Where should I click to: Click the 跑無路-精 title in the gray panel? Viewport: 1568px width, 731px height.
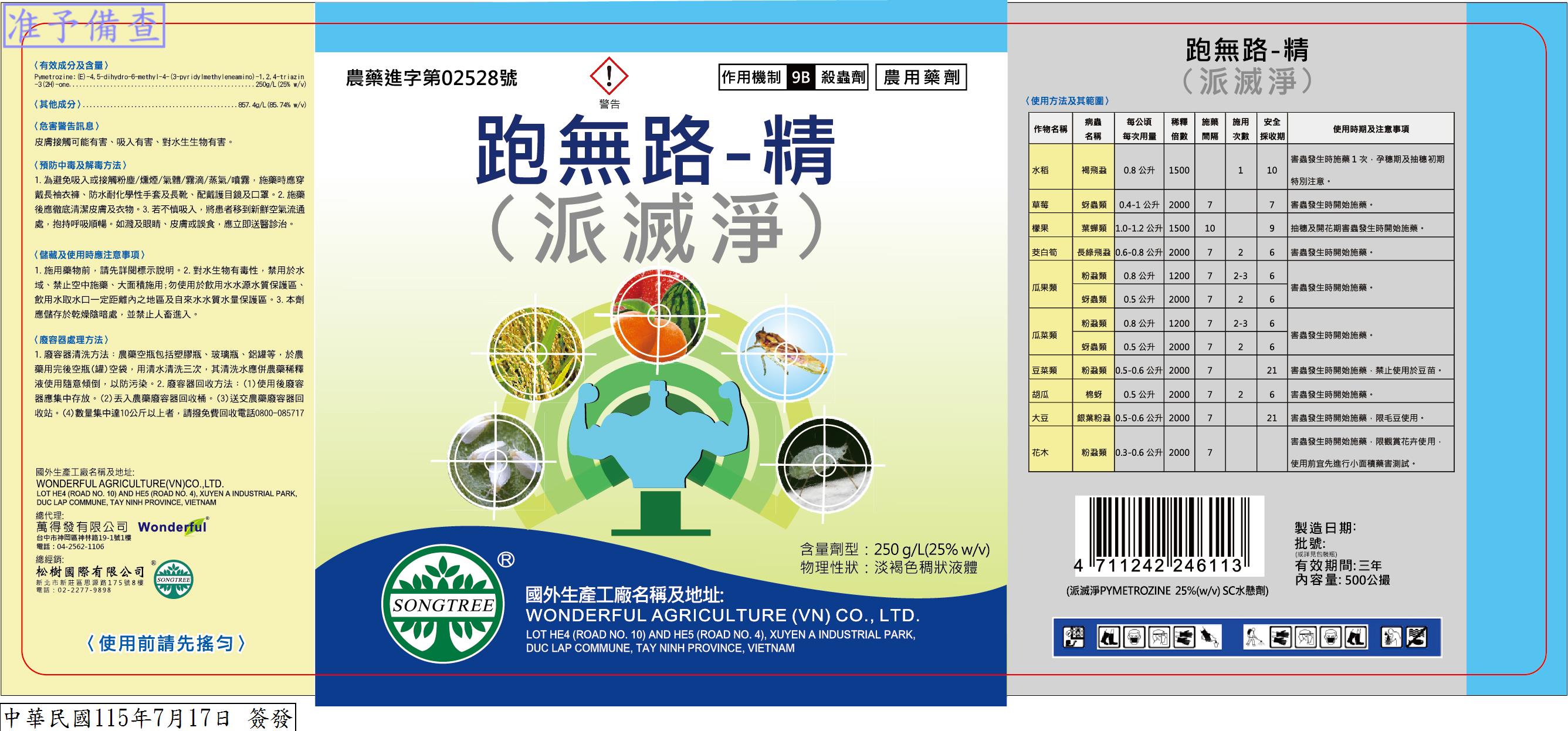point(1247,51)
